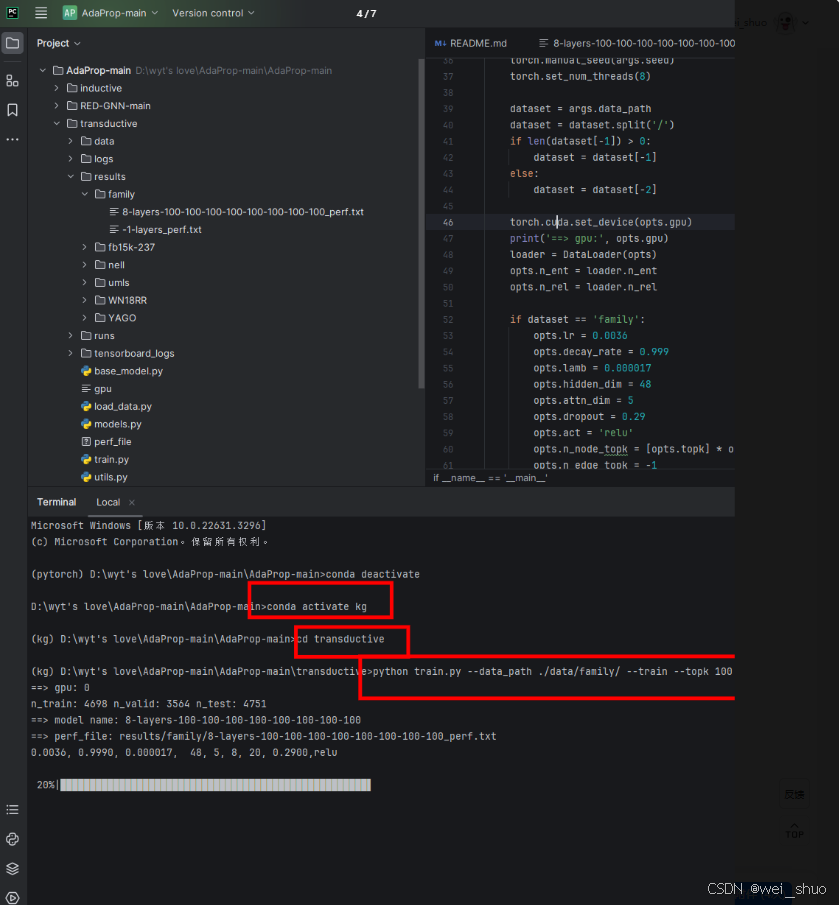Click the 4/7 image counter
This screenshot has width=839, height=905.
coord(366,13)
